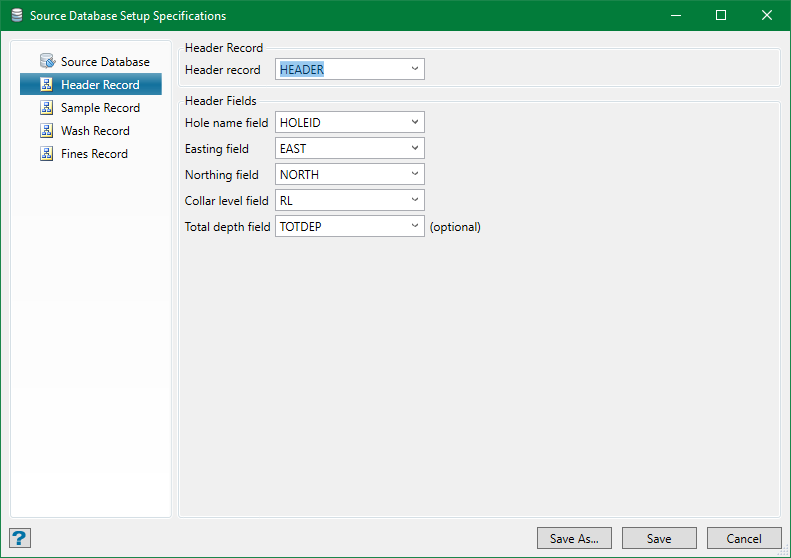The width and height of the screenshot is (791, 558).
Task: Select the Sample Record page label
Action: click(x=100, y=108)
